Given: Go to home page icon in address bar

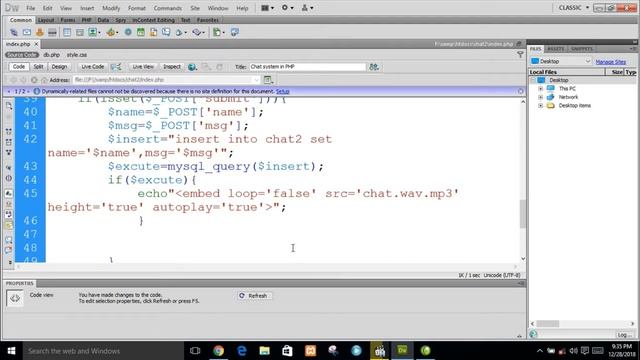Looking at the screenshot, I should (44, 80).
